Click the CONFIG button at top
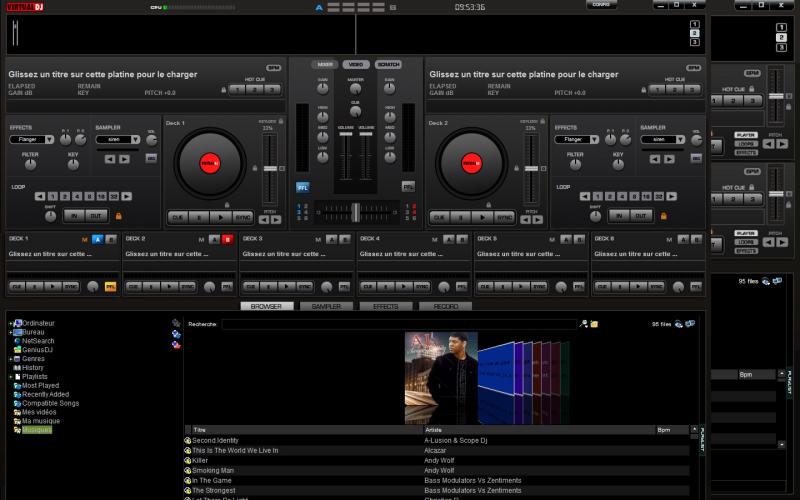Image resolution: width=800 pixels, height=500 pixels. click(x=601, y=5)
